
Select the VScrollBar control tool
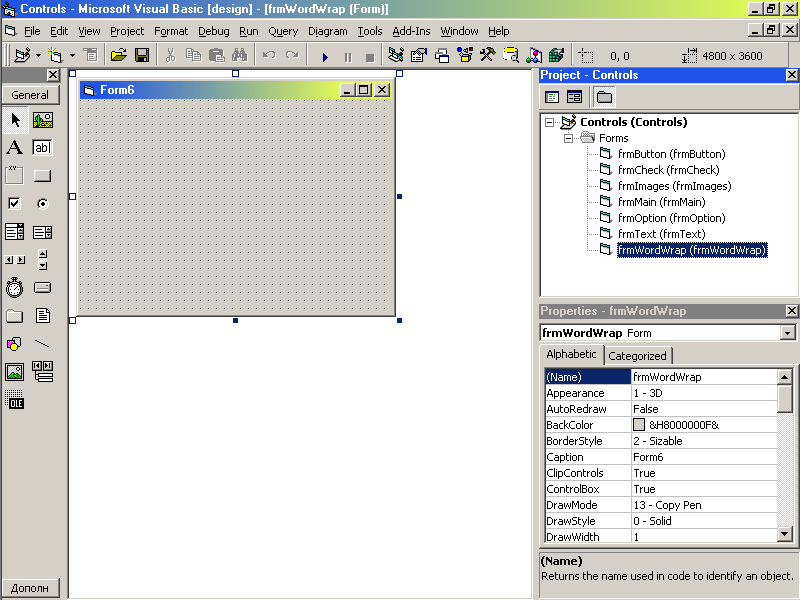(x=43, y=260)
